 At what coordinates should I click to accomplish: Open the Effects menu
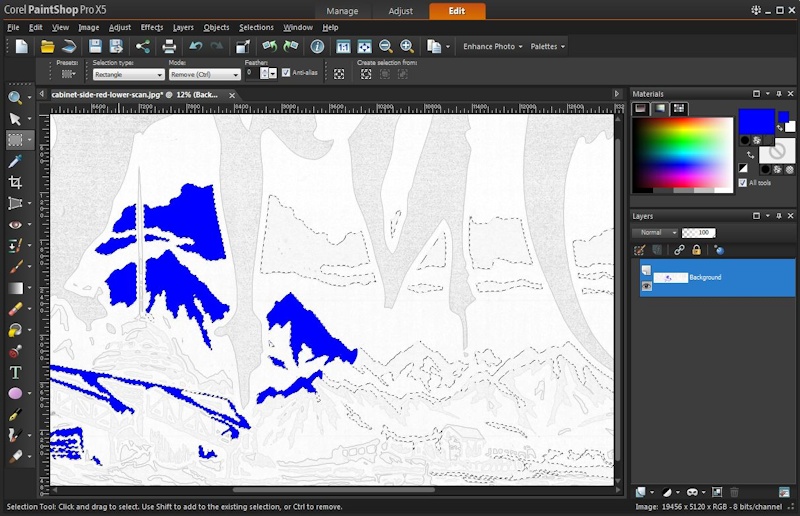click(x=152, y=28)
